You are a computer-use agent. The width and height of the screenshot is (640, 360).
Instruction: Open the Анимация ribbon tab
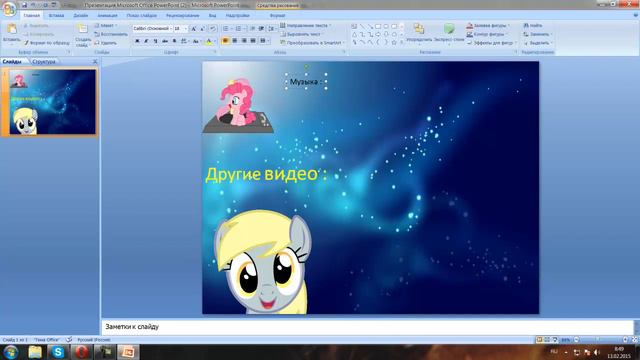(x=107, y=16)
